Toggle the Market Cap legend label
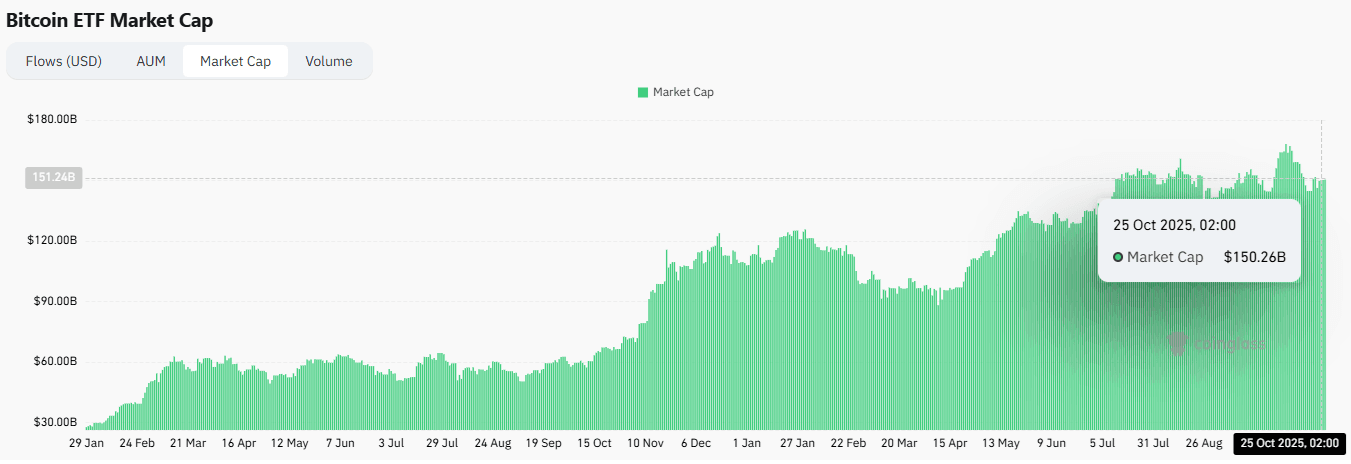Screen dimensions: 1351x464 coord(683,92)
